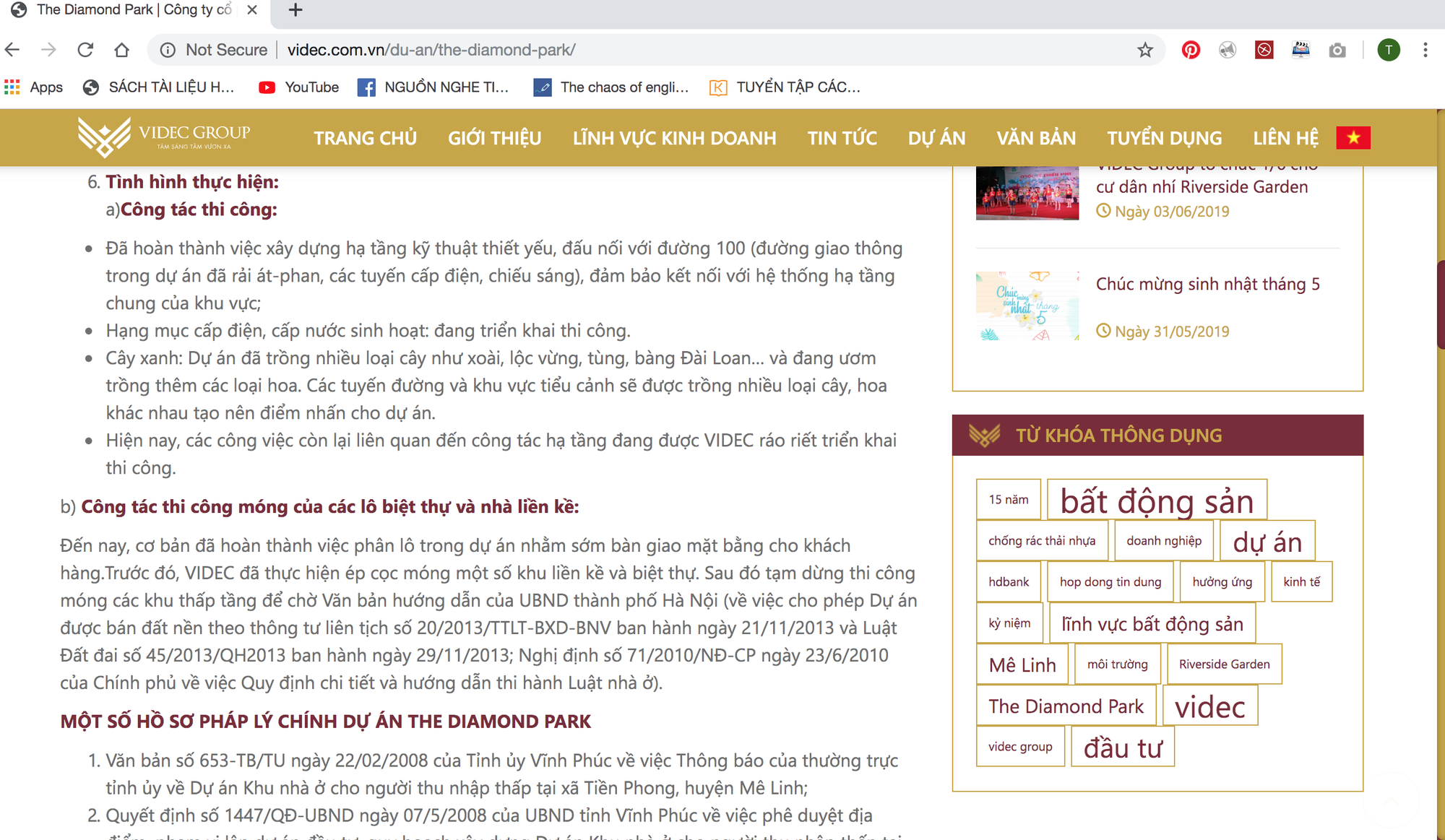Click the birthday article thumbnail image

[1027, 306]
